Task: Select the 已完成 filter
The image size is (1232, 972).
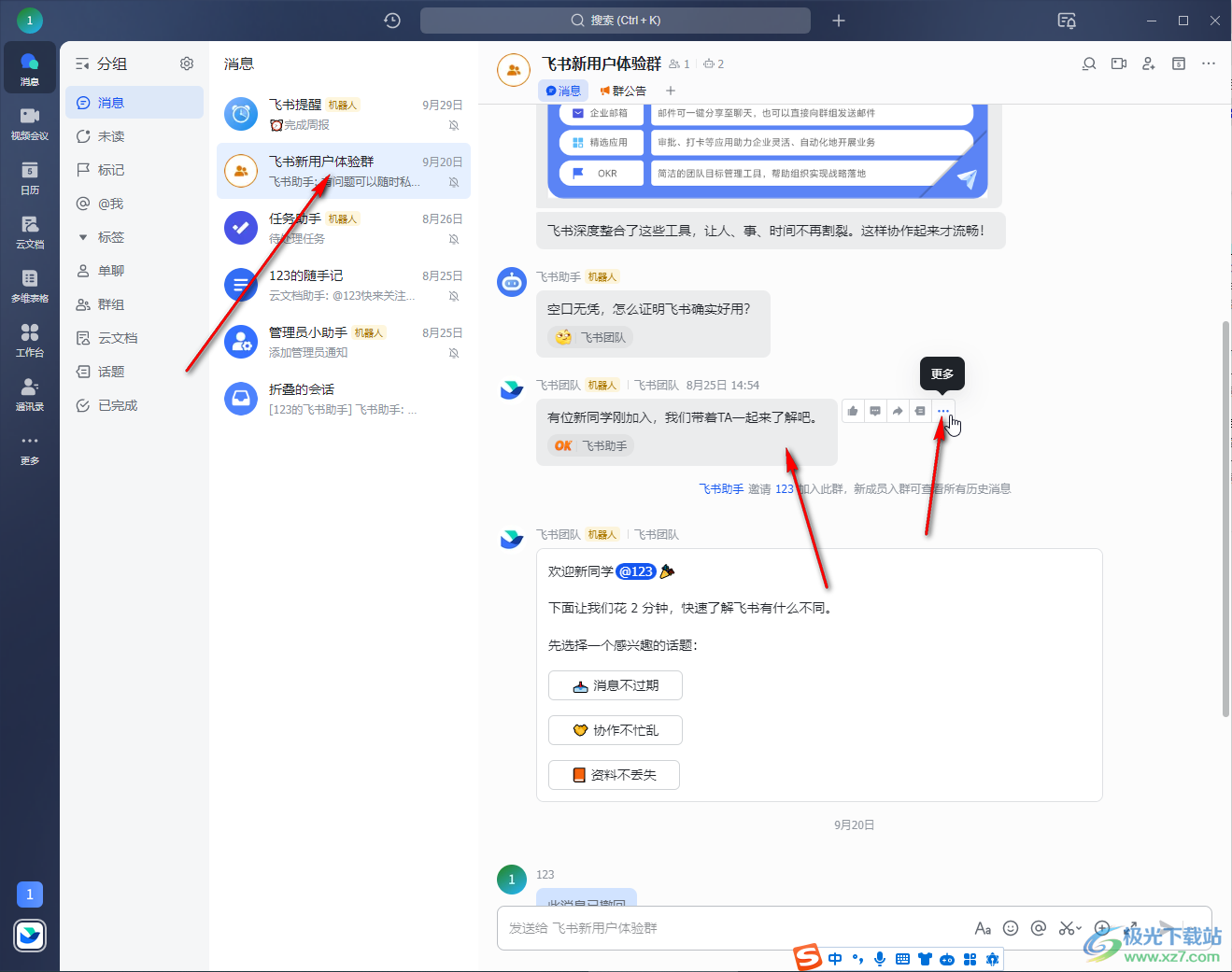Action: pyautogui.click(x=135, y=405)
